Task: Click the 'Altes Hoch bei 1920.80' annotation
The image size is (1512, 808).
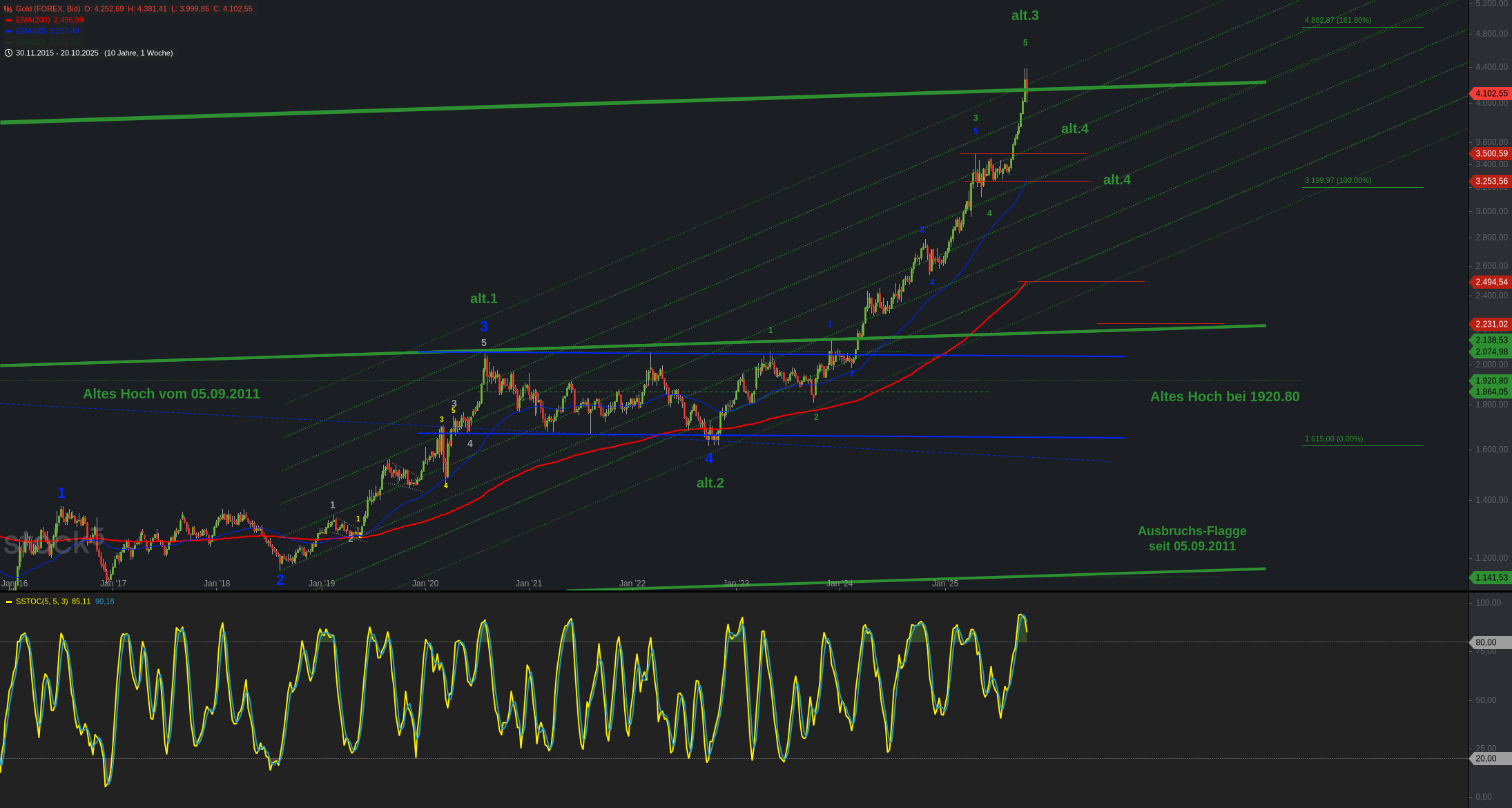Action: tap(1224, 396)
